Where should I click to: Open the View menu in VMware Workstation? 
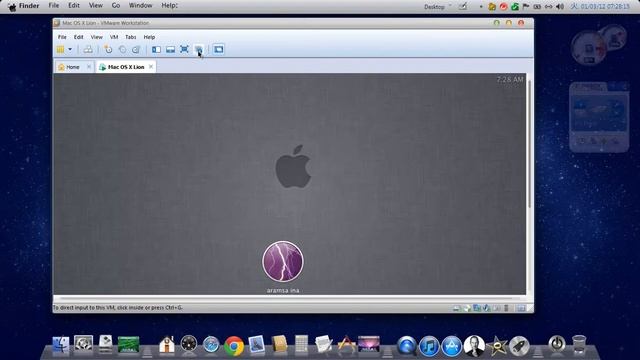pyautogui.click(x=96, y=37)
